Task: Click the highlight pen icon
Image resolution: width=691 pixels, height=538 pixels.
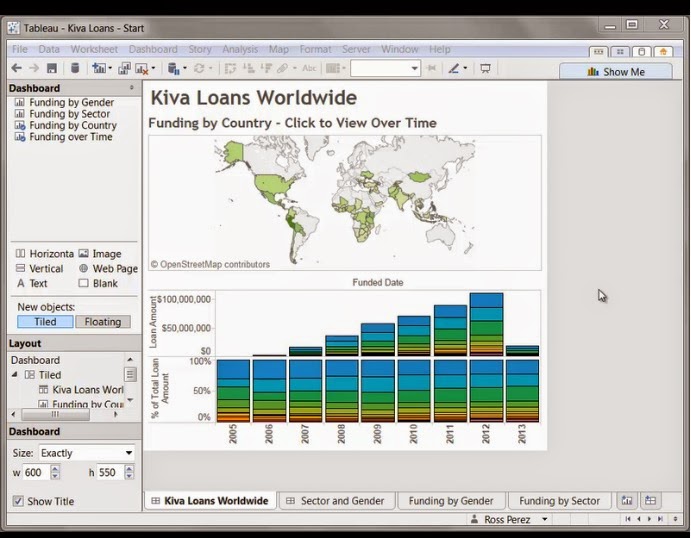Action: pos(454,68)
